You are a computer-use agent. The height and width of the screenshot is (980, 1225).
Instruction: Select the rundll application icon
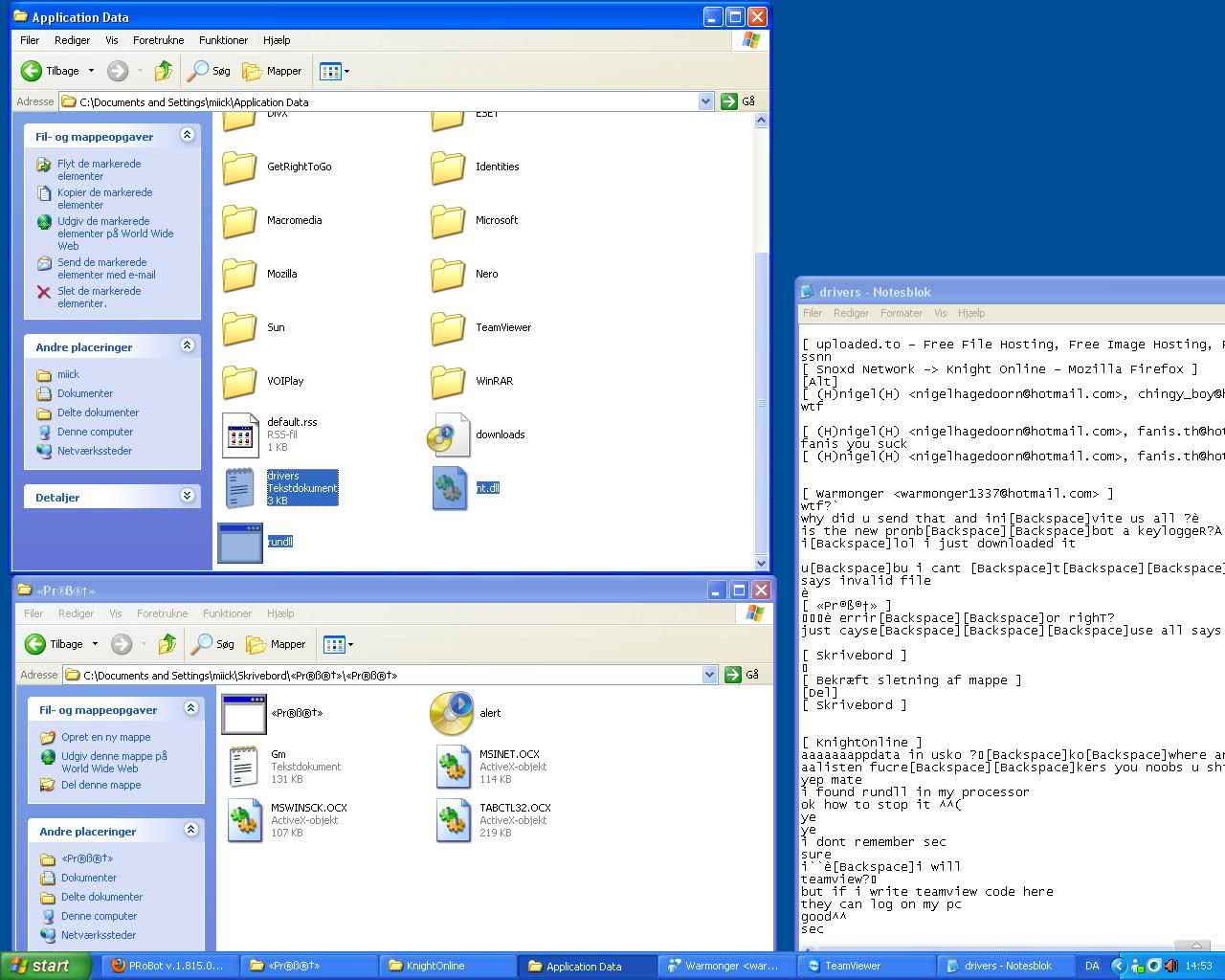240,542
